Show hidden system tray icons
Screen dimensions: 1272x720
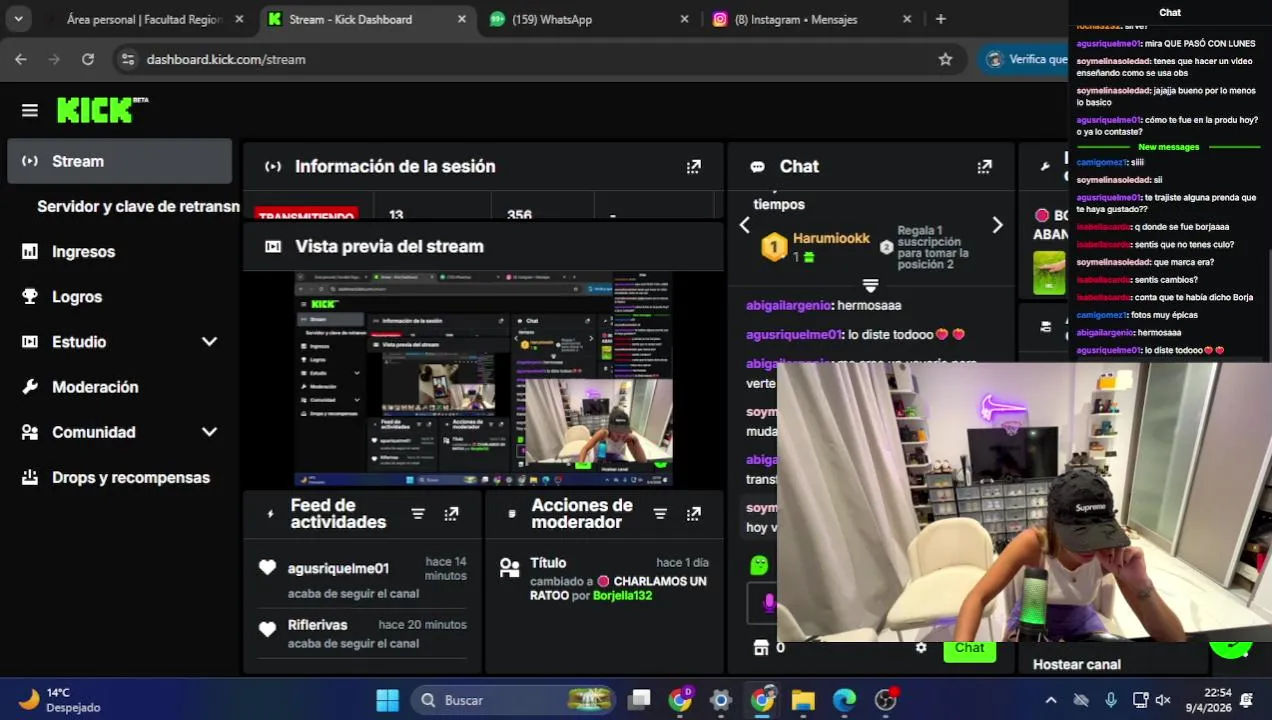click(1050, 700)
